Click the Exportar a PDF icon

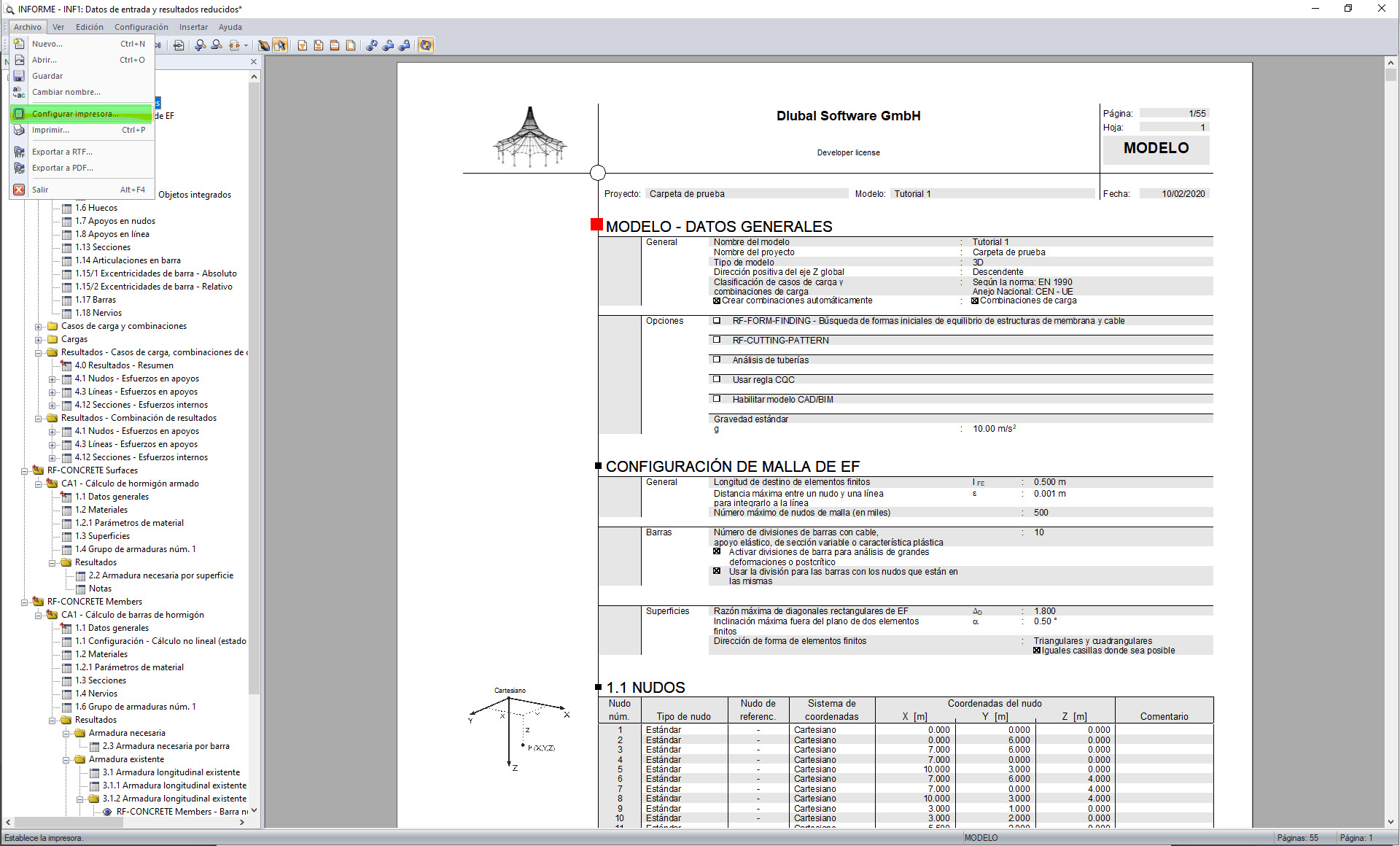click(20, 168)
